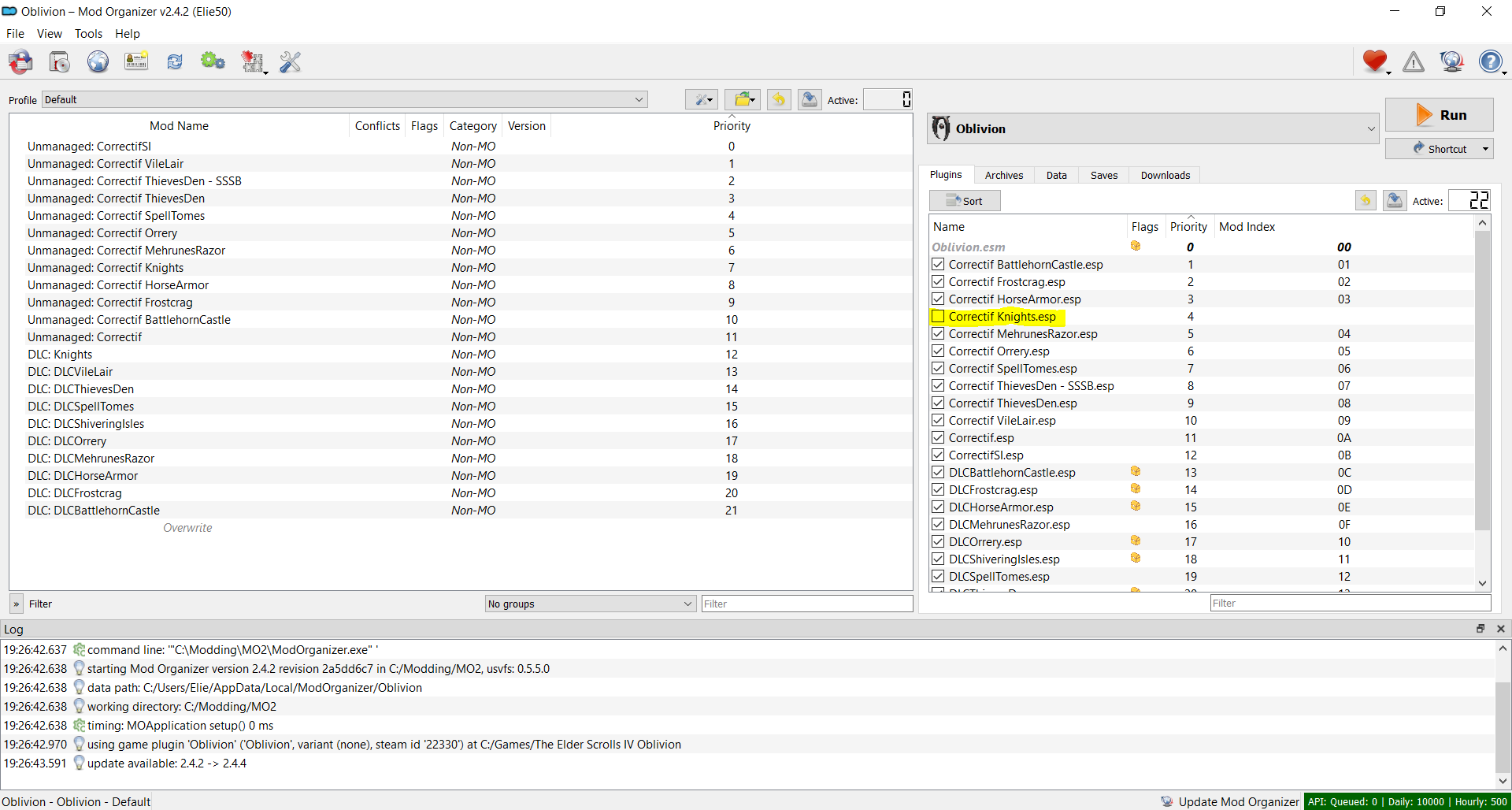Focus the mod list Filter text field

click(x=807, y=604)
